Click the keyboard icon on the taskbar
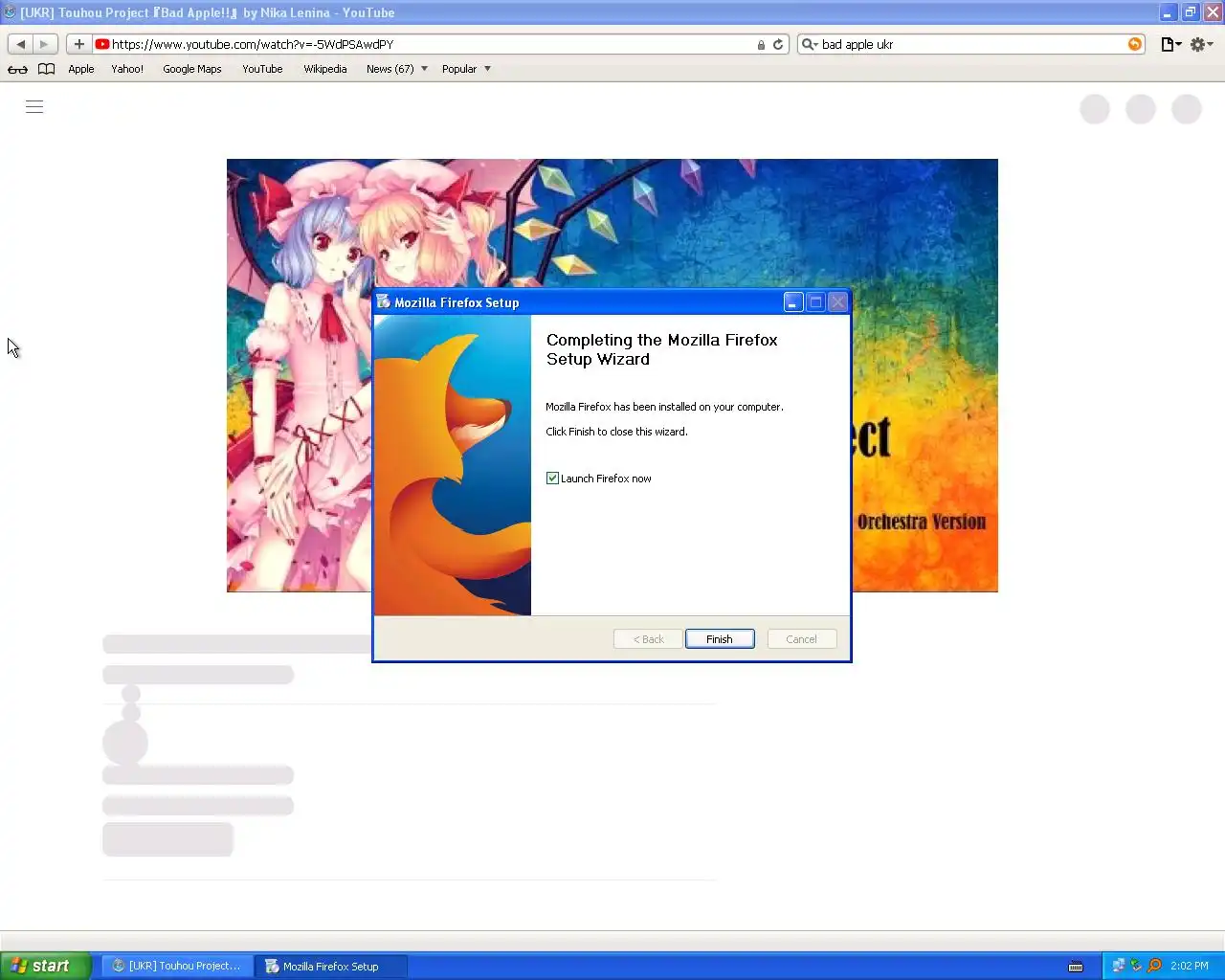 (x=1076, y=967)
